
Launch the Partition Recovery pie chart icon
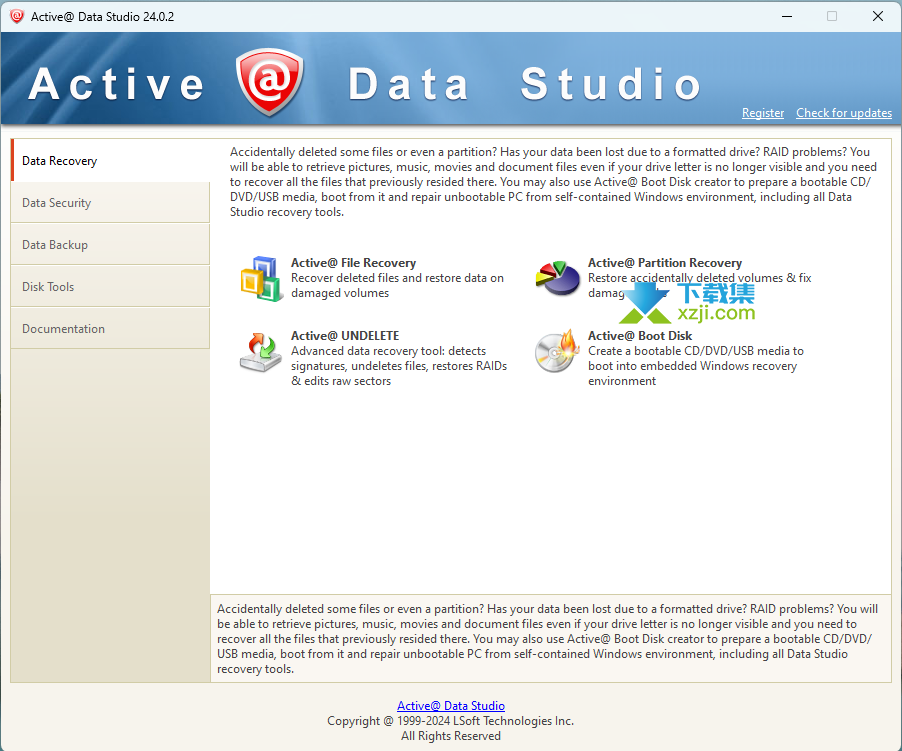557,278
